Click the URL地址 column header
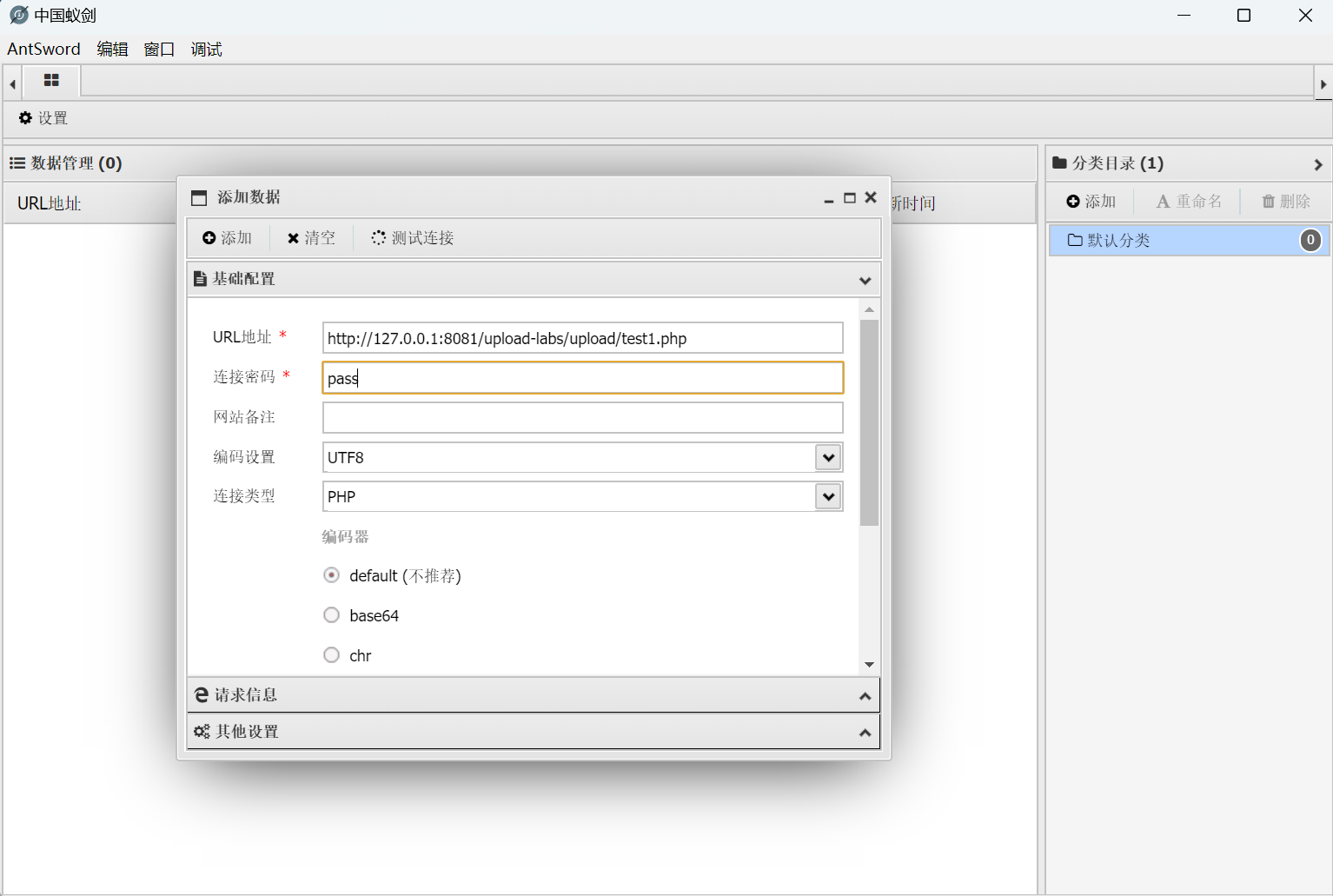Image resolution: width=1333 pixels, height=896 pixels. click(50, 203)
